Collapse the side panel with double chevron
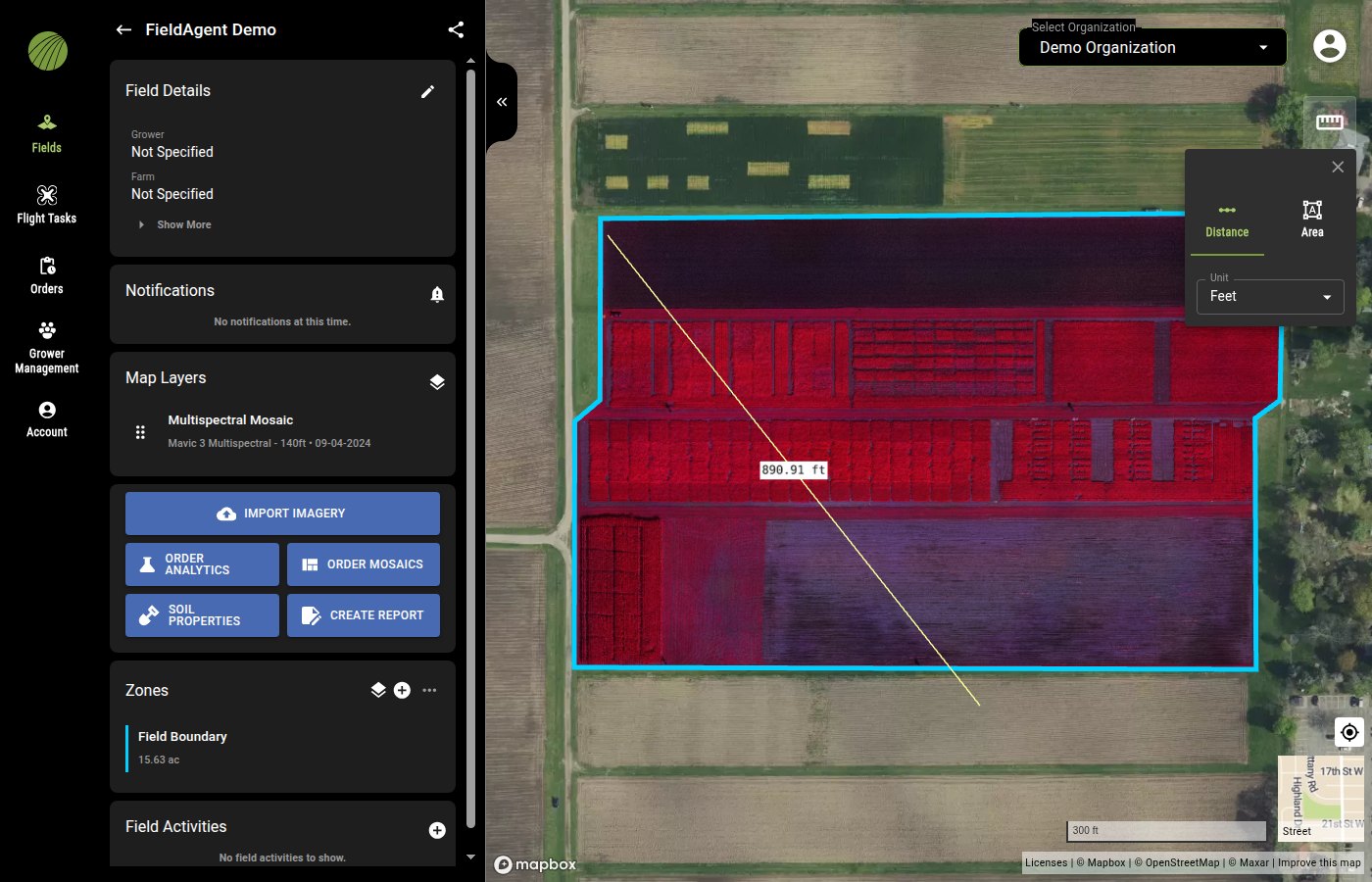1372x882 pixels. coord(502,102)
